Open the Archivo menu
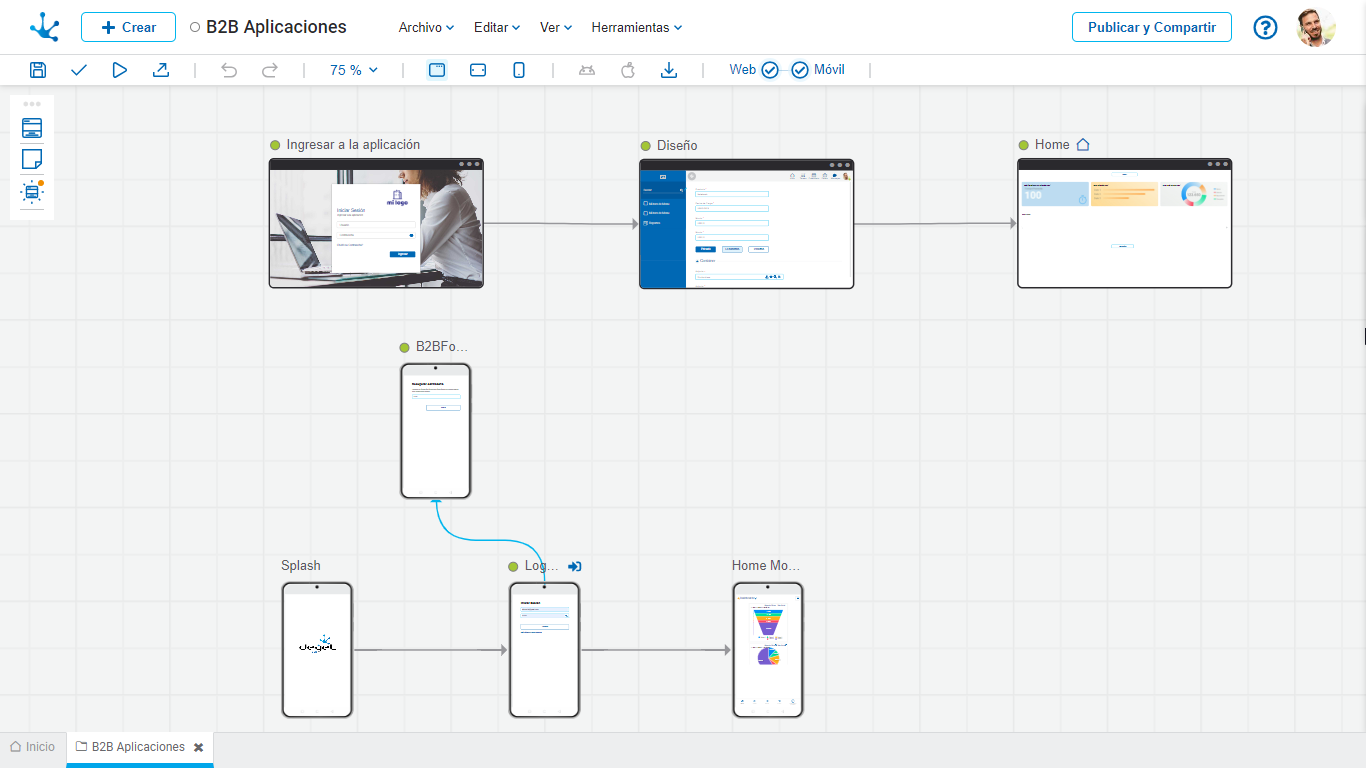Image resolution: width=1366 pixels, height=768 pixels. coord(426,28)
